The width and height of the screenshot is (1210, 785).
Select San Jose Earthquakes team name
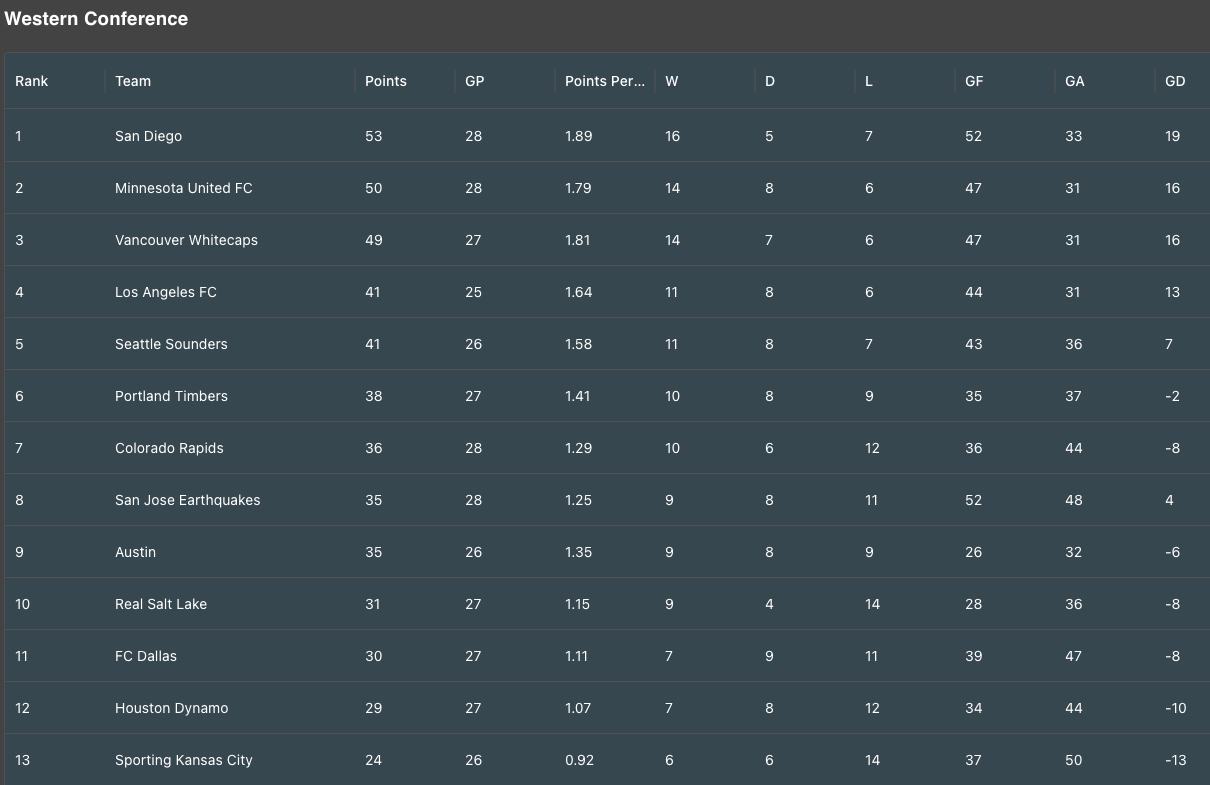pos(188,500)
